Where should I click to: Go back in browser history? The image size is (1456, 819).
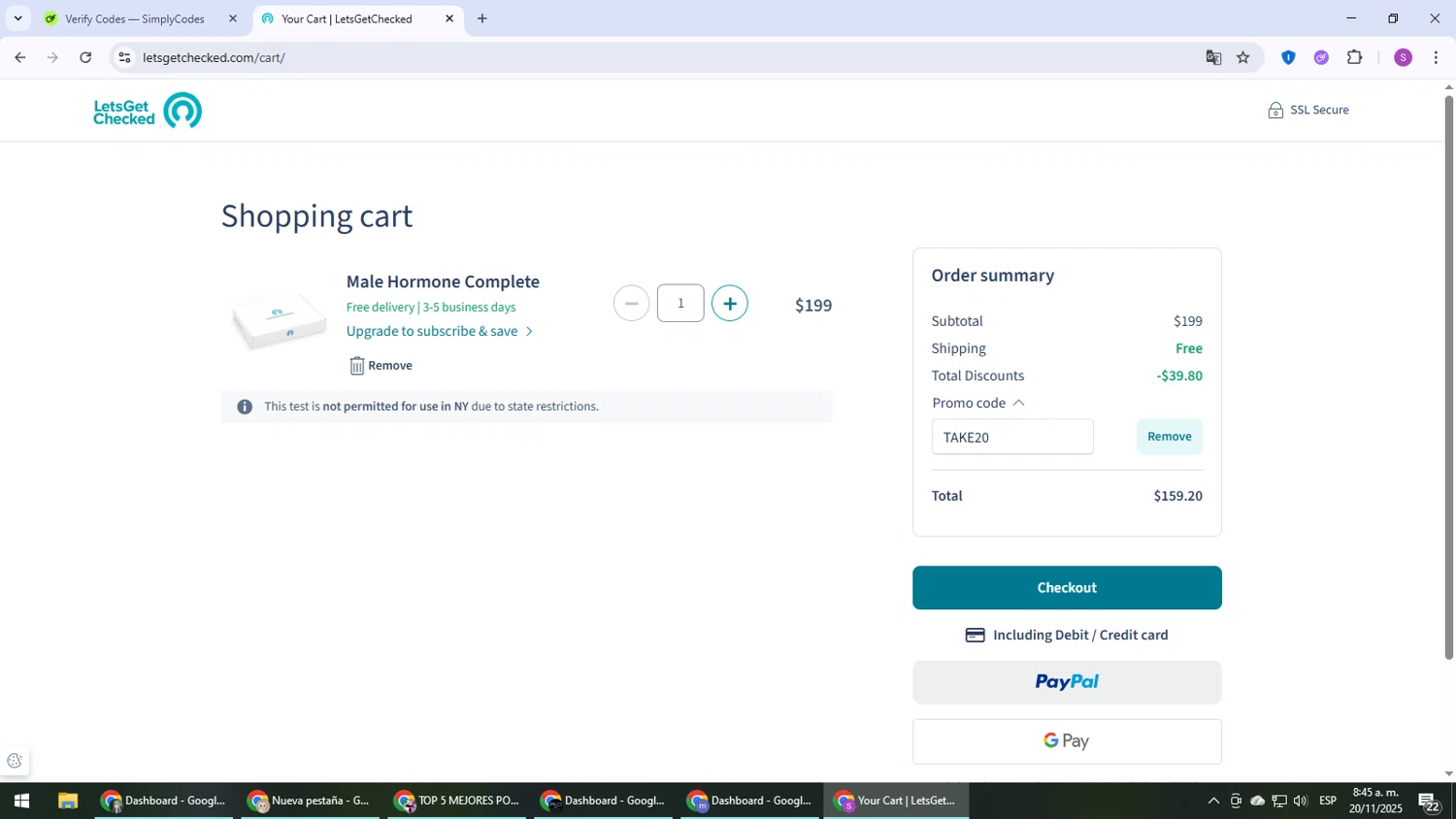click(19, 57)
